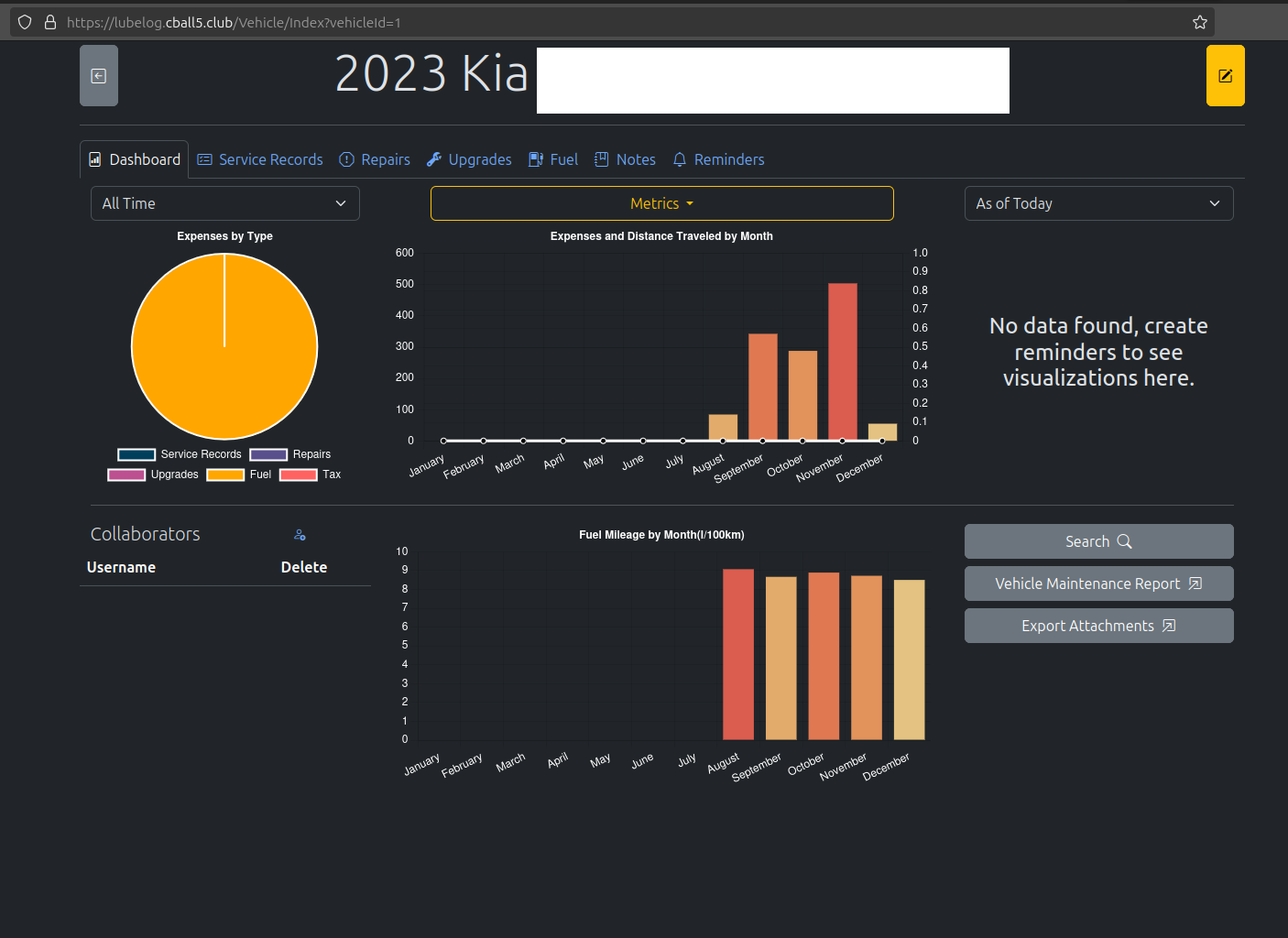Bookmark this page with the star icon
The width and height of the screenshot is (1288, 938).
(x=1200, y=23)
